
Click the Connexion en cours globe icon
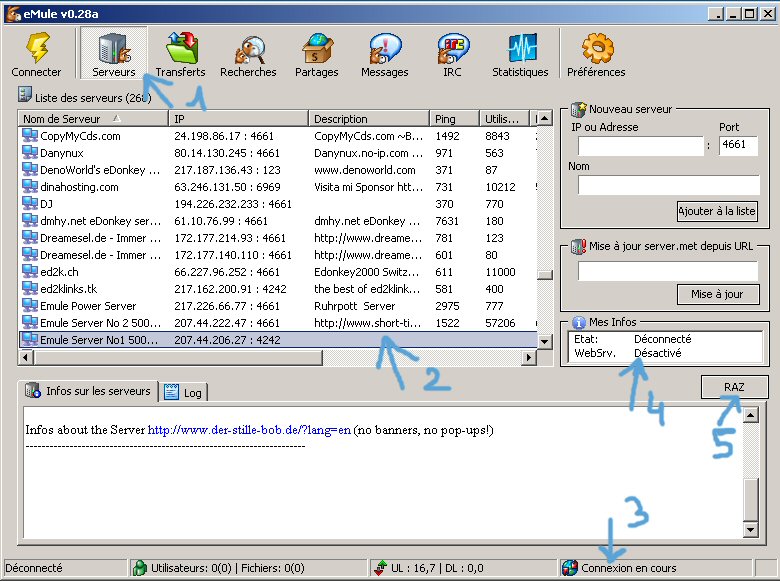(570, 568)
